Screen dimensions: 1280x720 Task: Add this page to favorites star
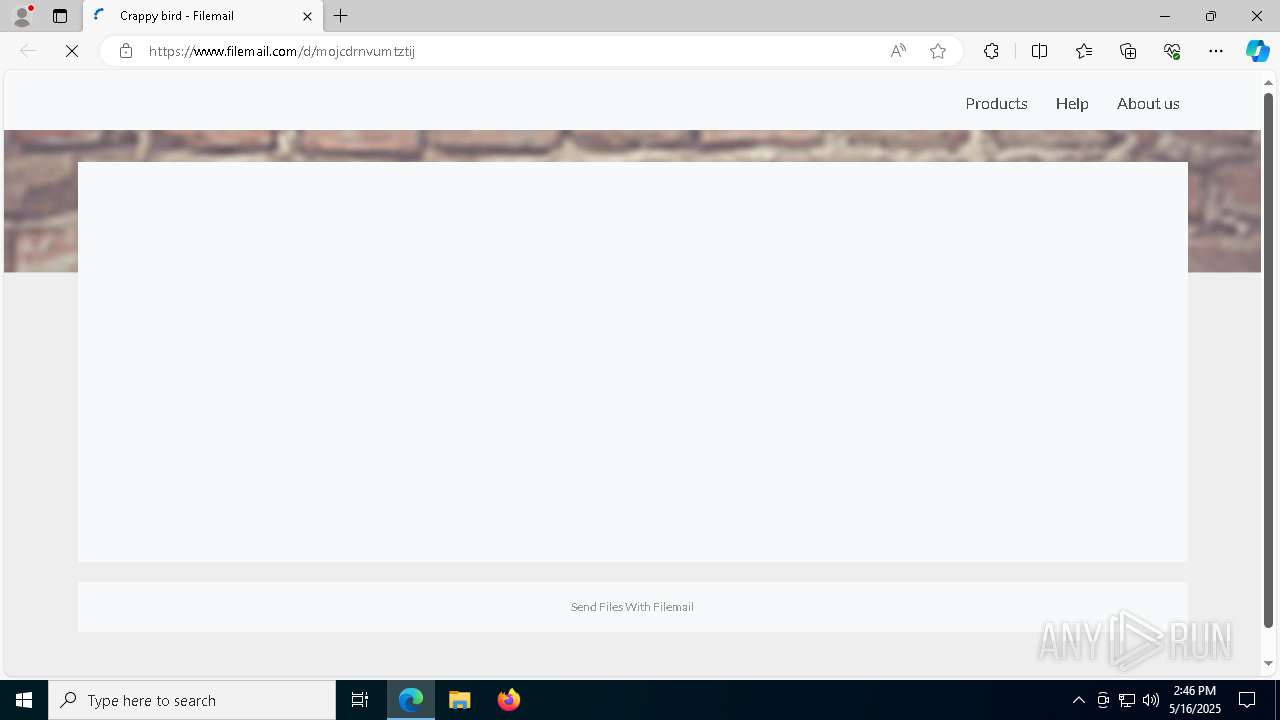[x=938, y=51]
